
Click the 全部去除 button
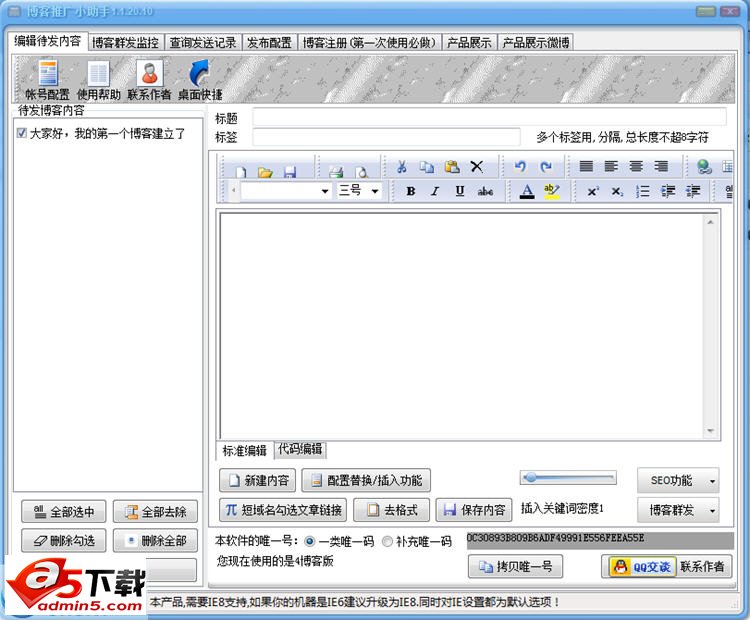coord(155,512)
